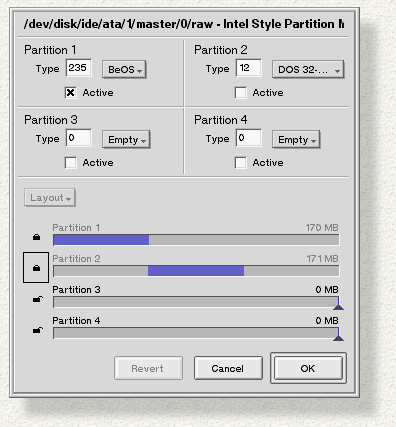The height and width of the screenshot is (427, 396).
Task: Click the Partition 3 open lock icon
Action: coord(38,299)
